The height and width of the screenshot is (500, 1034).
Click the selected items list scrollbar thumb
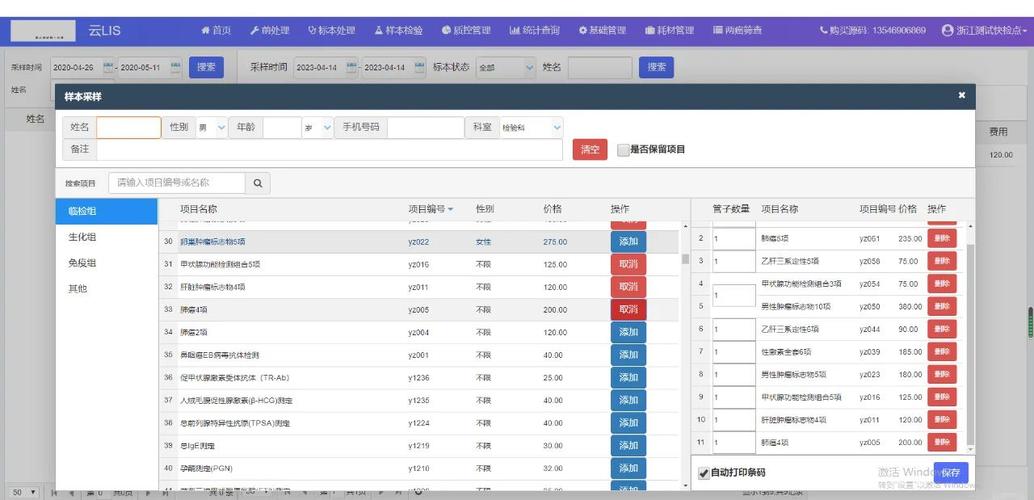969,343
